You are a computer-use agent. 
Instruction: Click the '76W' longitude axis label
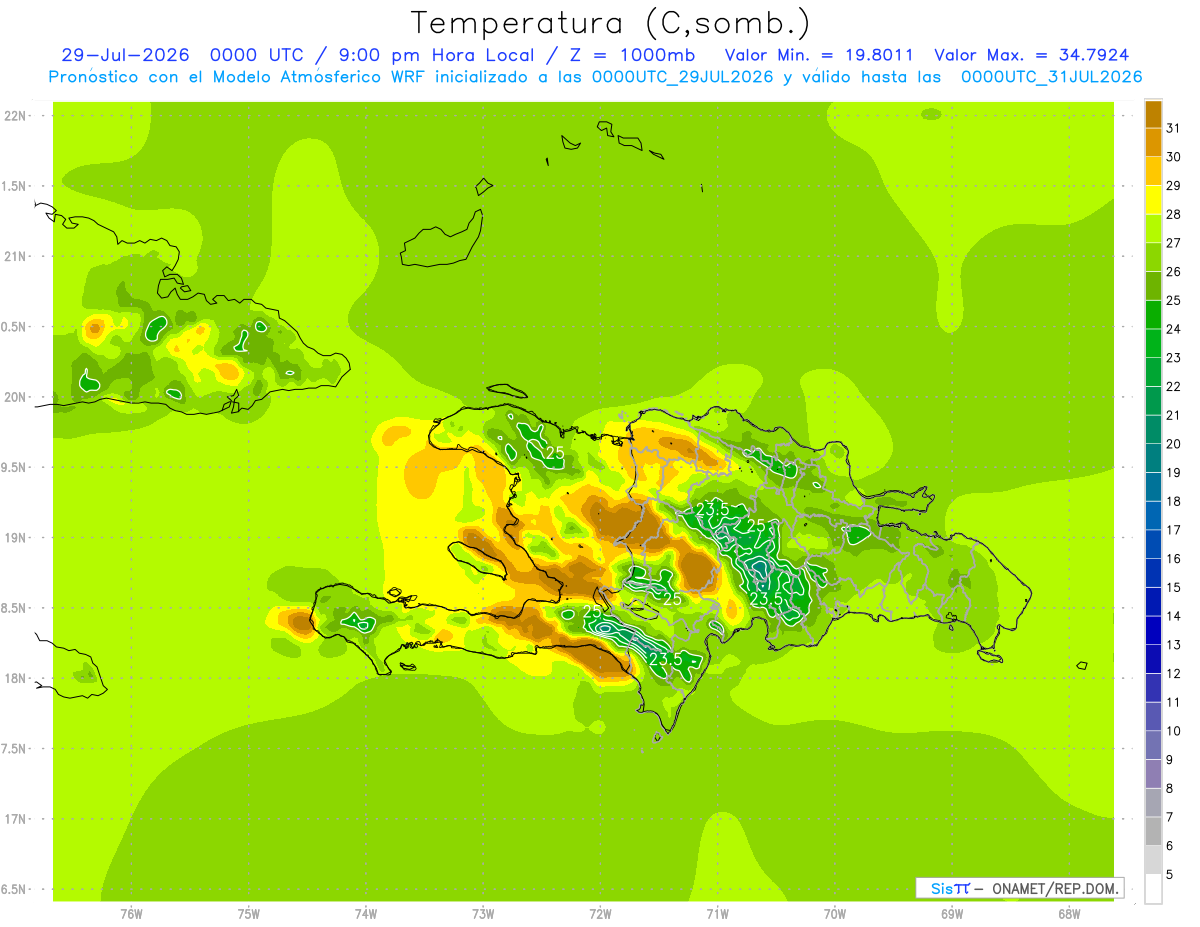pyautogui.click(x=131, y=914)
